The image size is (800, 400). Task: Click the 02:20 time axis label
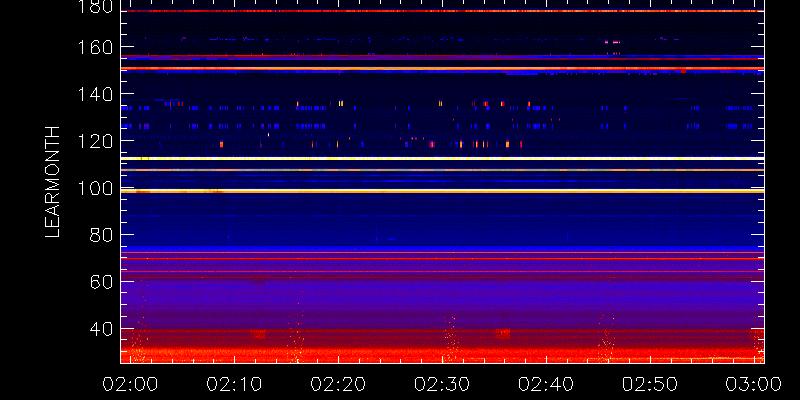tap(338, 384)
